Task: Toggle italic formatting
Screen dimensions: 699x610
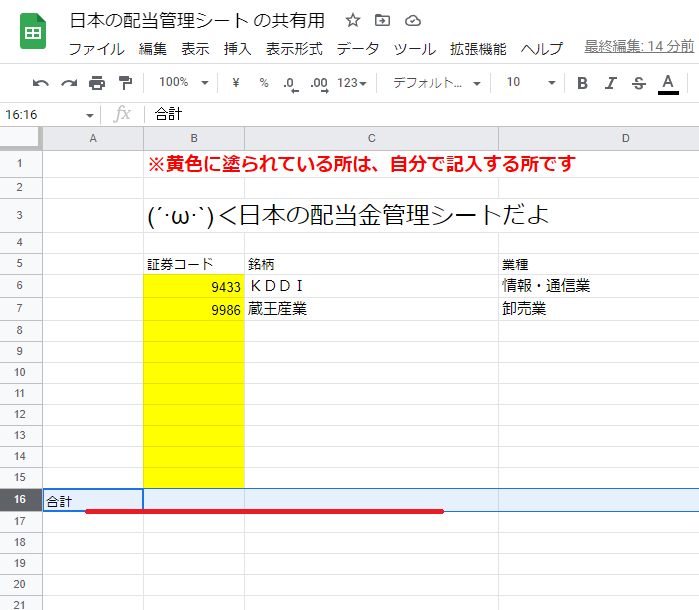Action: (x=610, y=83)
